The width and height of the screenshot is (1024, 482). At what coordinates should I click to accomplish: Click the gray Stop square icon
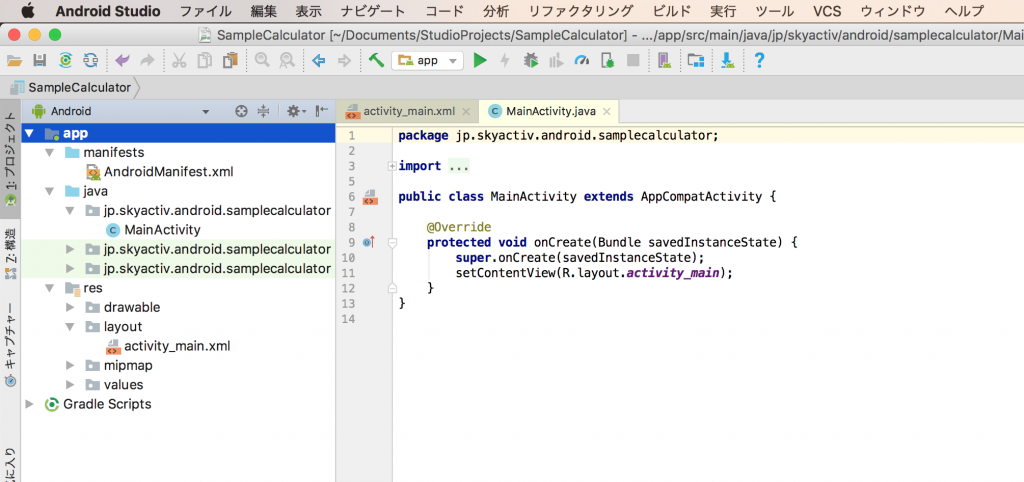point(632,61)
